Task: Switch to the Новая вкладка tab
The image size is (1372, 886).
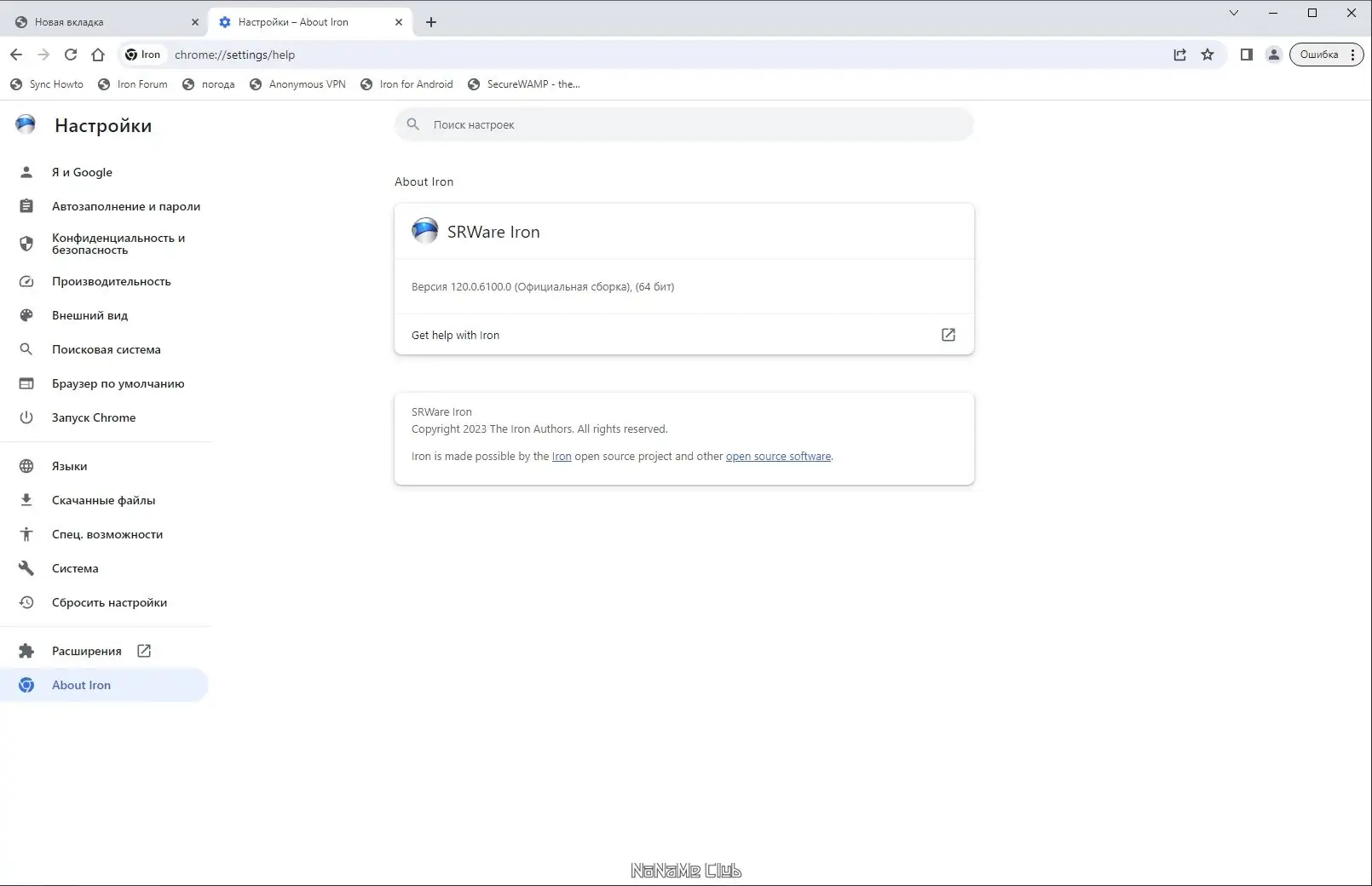Action: pos(106,22)
